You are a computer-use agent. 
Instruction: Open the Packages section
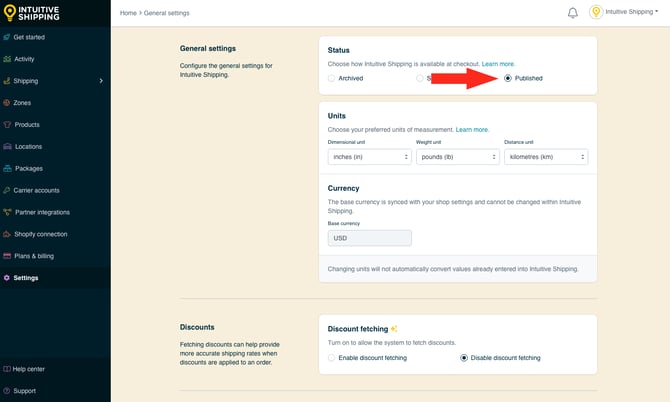(x=29, y=168)
